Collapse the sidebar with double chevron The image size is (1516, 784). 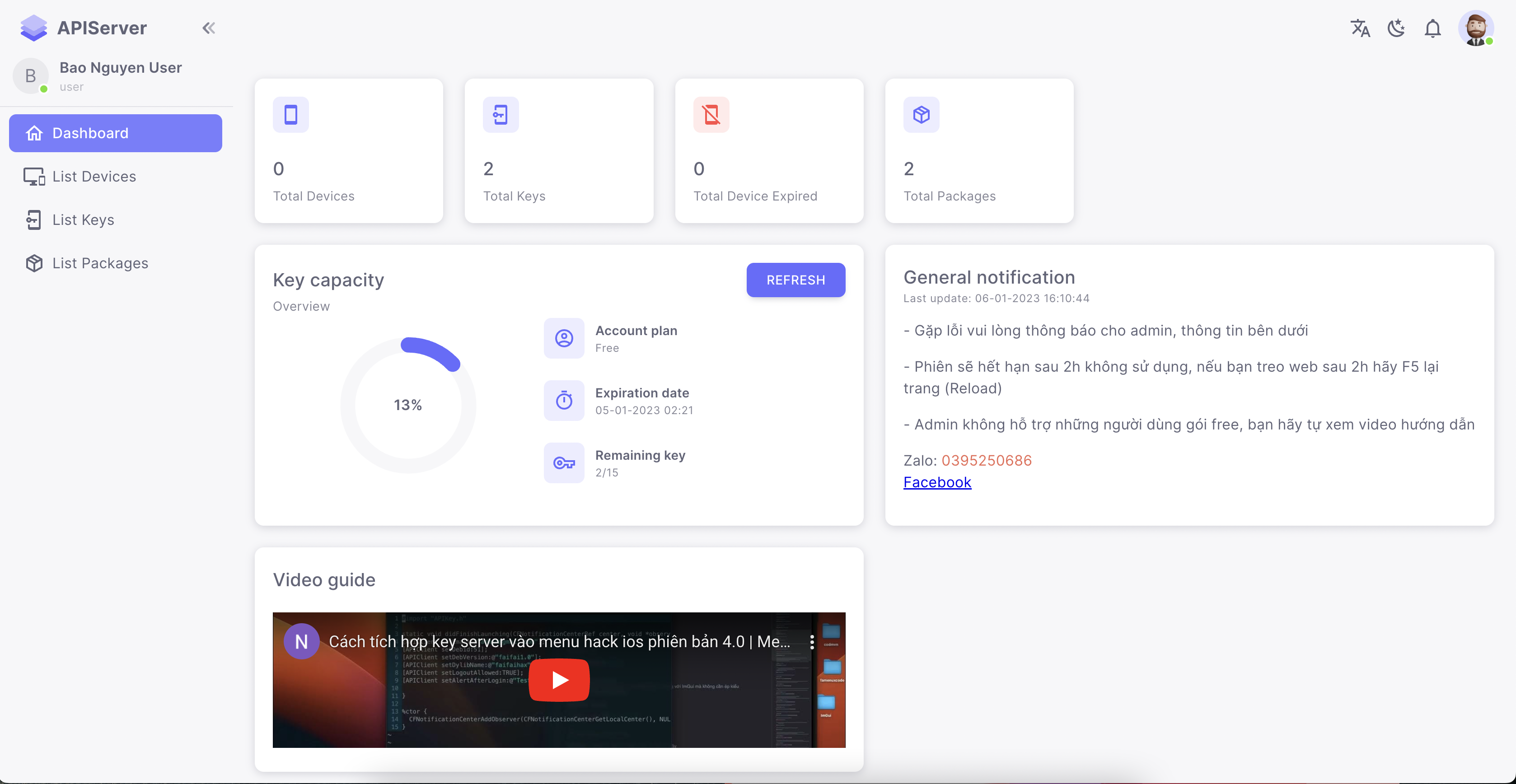[208, 28]
